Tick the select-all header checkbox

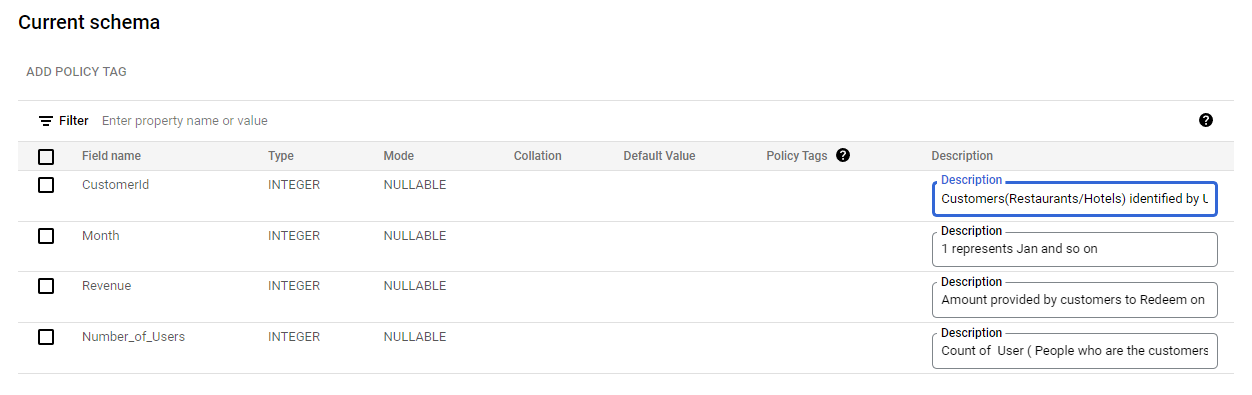click(46, 156)
